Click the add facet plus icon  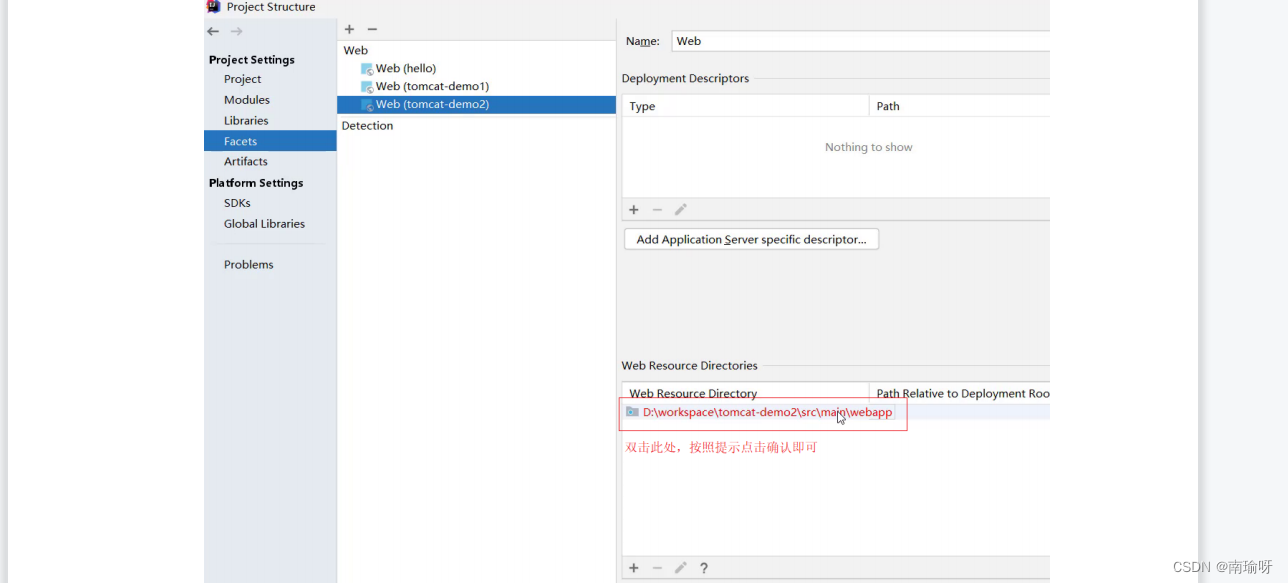pos(349,29)
